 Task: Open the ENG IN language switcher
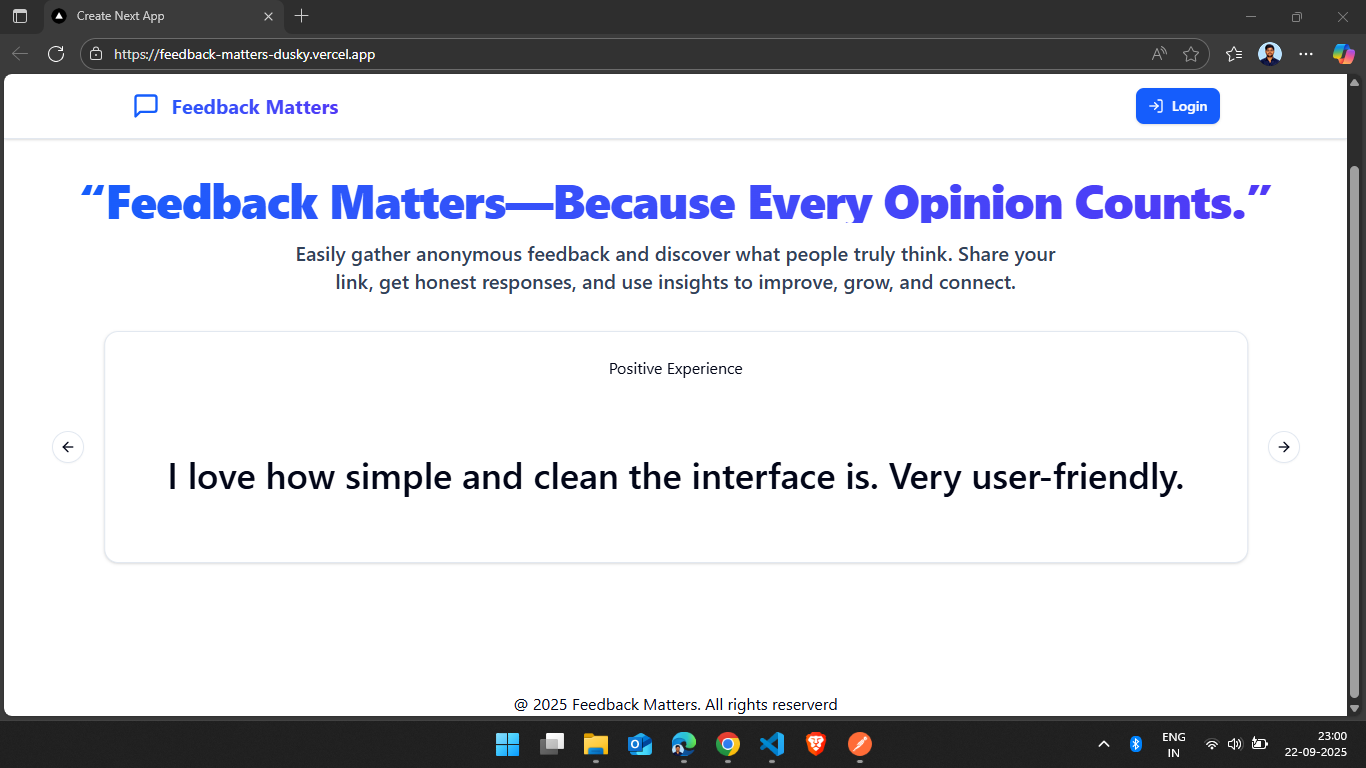point(1172,744)
